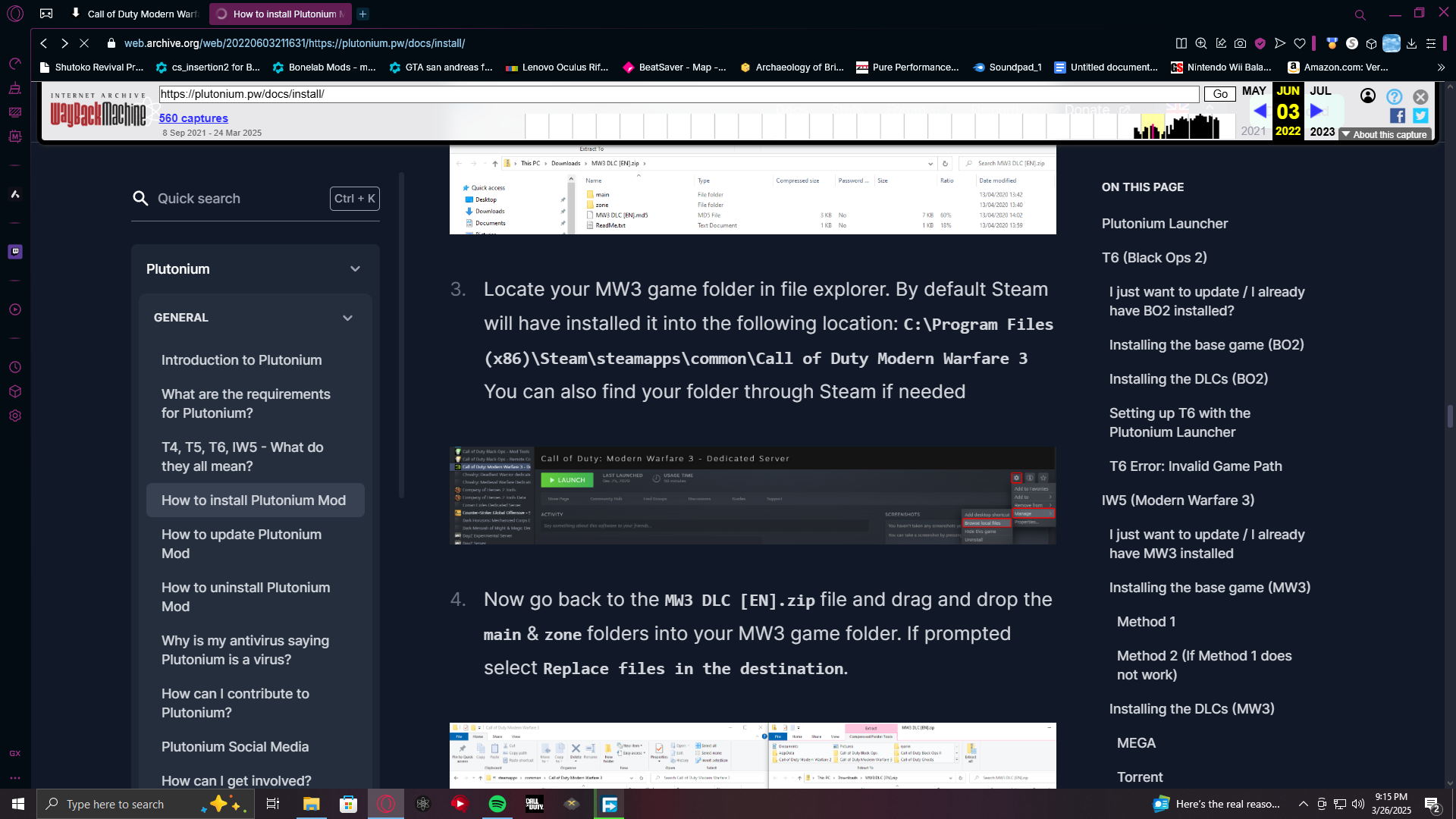
Task: Open the browser snapshot camera tool
Action: tap(1240, 43)
